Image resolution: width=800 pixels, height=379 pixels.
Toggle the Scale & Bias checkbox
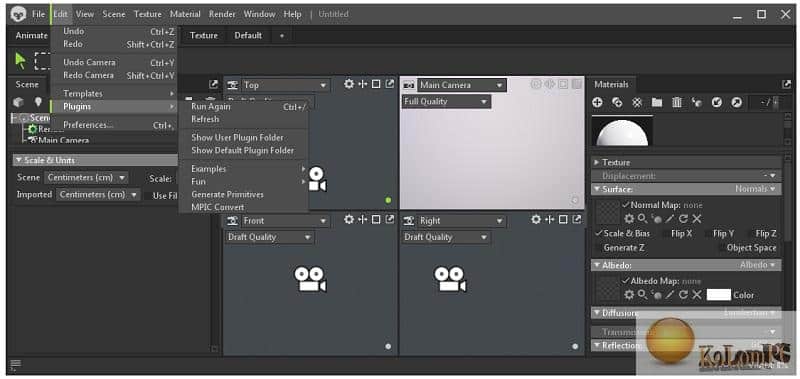[599, 233]
